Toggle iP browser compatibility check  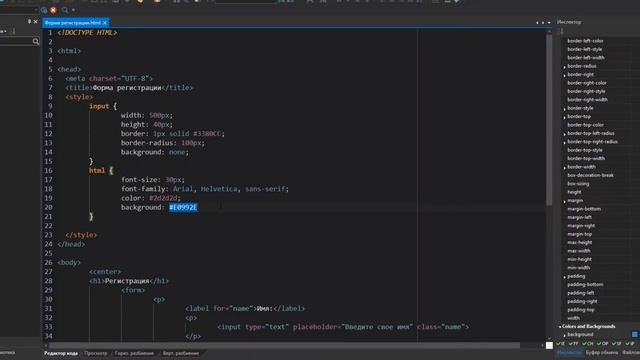[630, 344]
